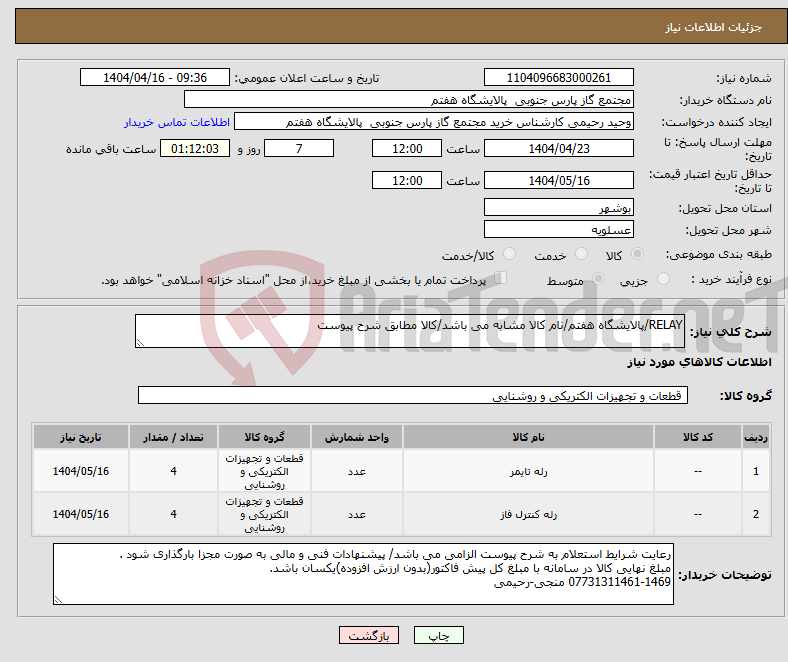Click the resize grip of buyer notes area
The image size is (788, 662).
pos(58,599)
